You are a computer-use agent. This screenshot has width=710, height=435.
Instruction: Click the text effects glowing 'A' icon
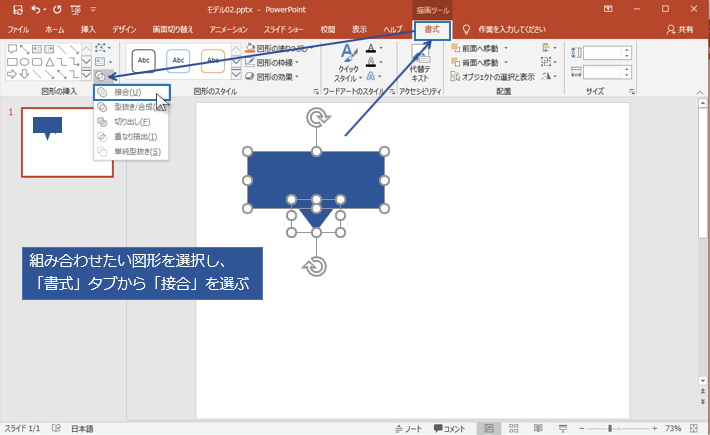pyautogui.click(x=371, y=76)
